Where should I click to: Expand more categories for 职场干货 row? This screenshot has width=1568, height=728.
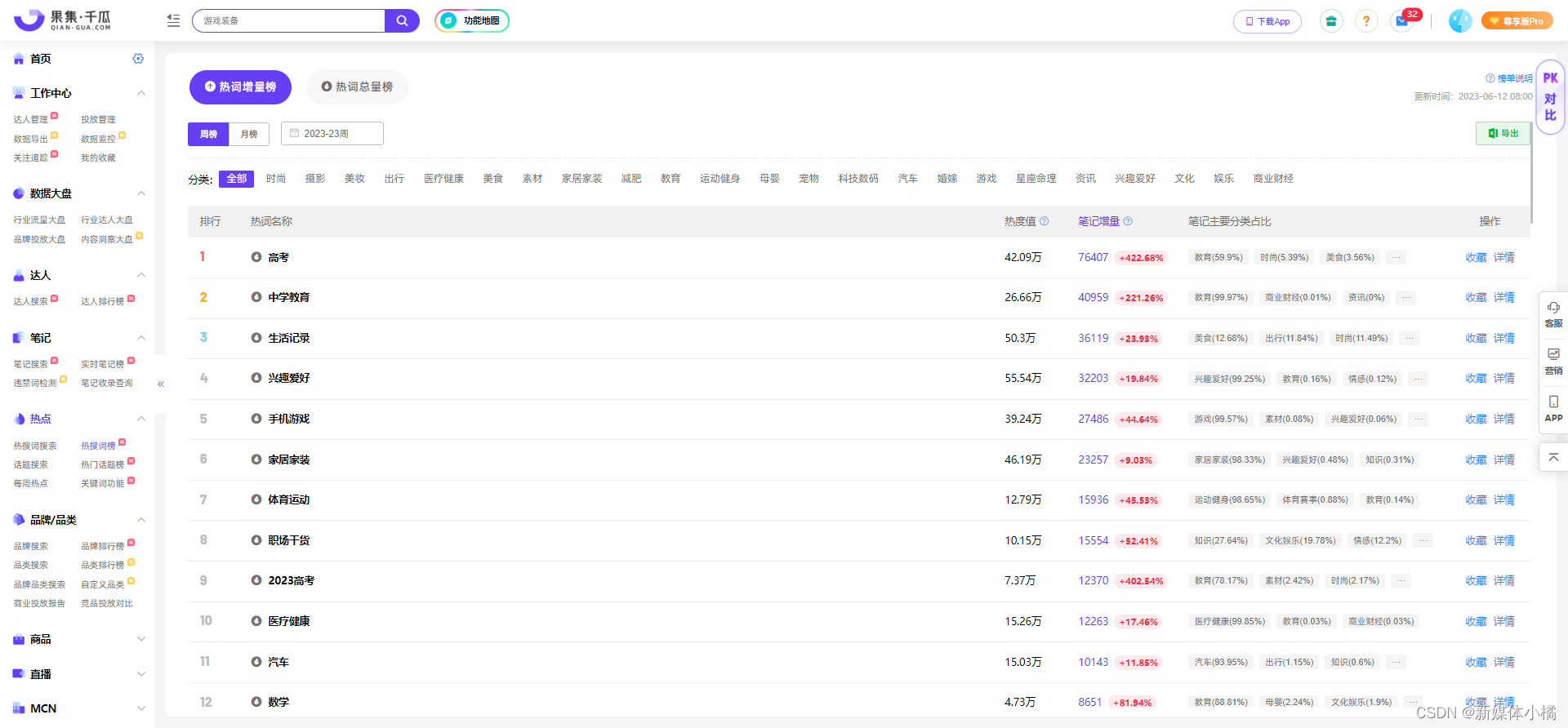pyautogui.click(x=1423, y=540)
